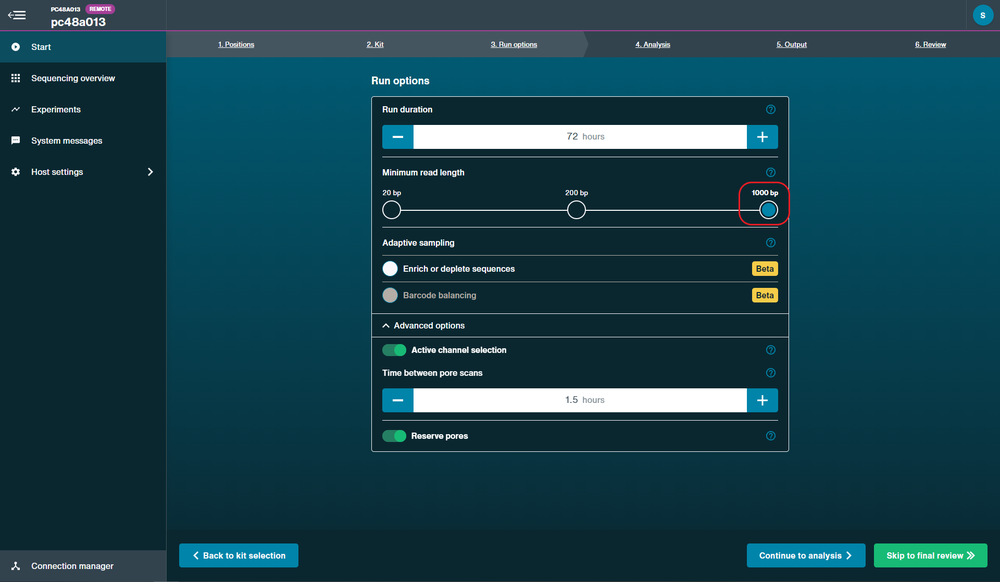
Task: Select the Barcode balancing option
Action: coord(390,295)
